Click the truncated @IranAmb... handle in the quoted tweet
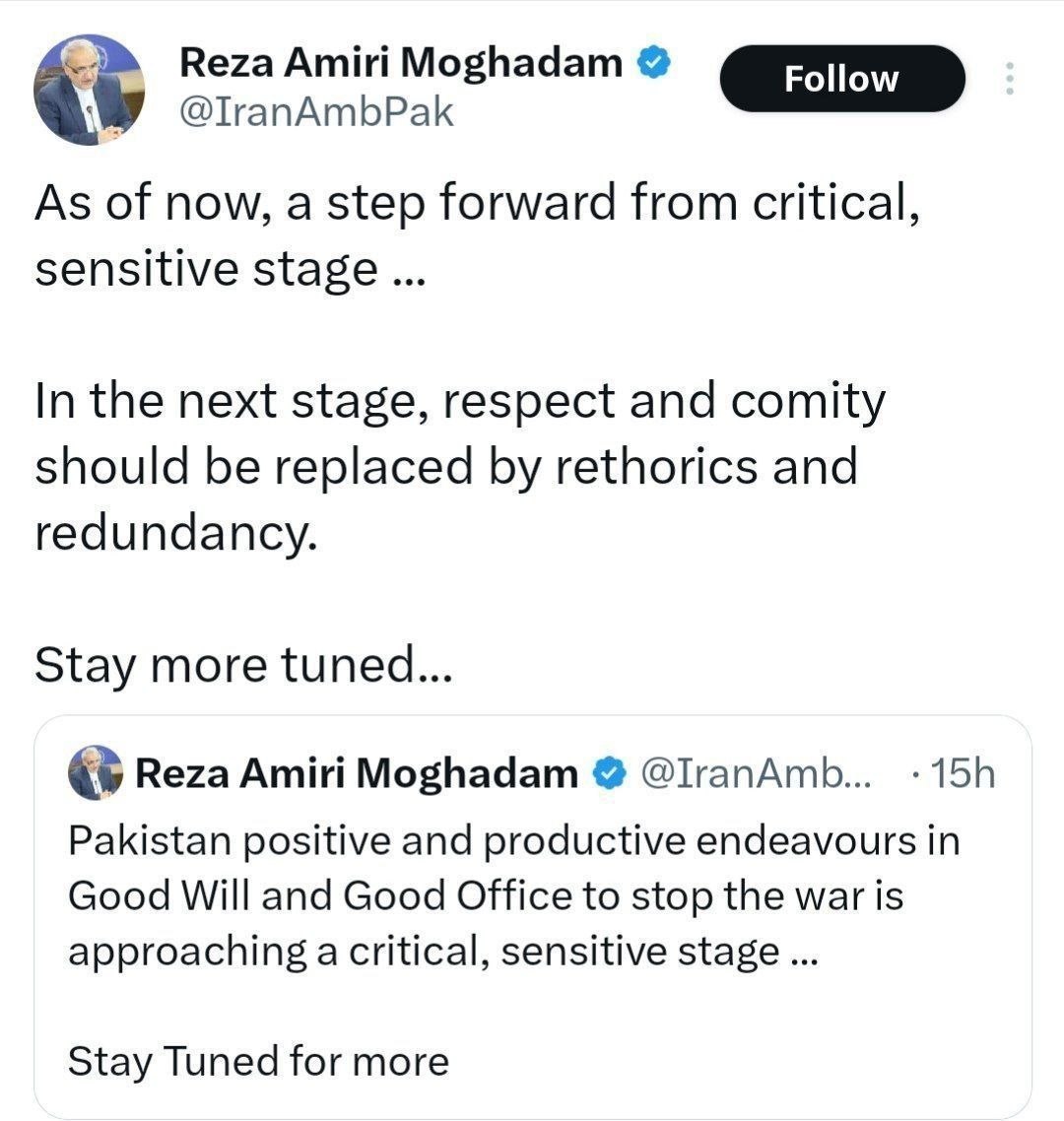The image size is (1064, 1121). [x=757, y=774]
